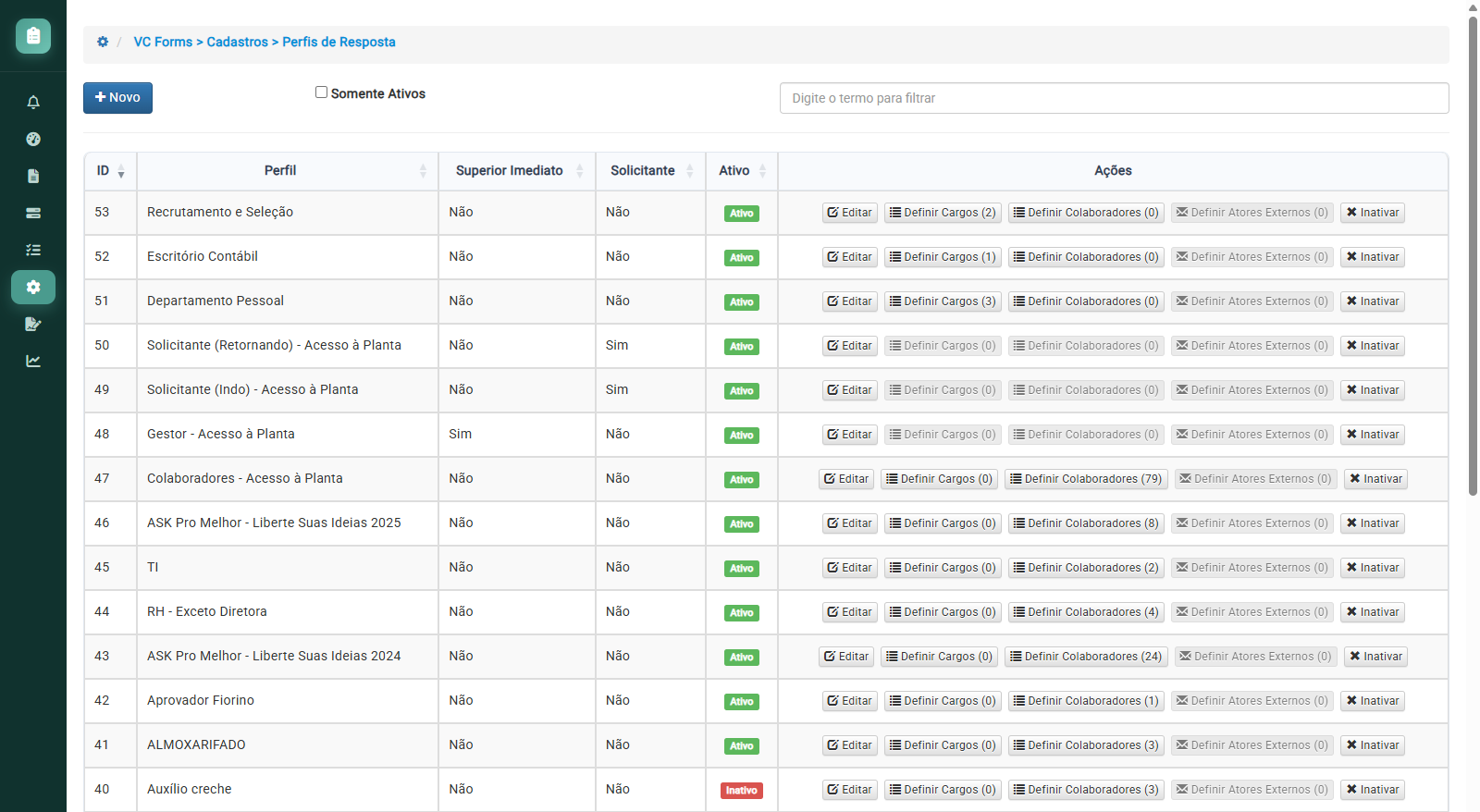Open Definir Colaboradores (4) for RH - Exceto Diretora
The image size is (1480, 812).
click(1086, 612)
